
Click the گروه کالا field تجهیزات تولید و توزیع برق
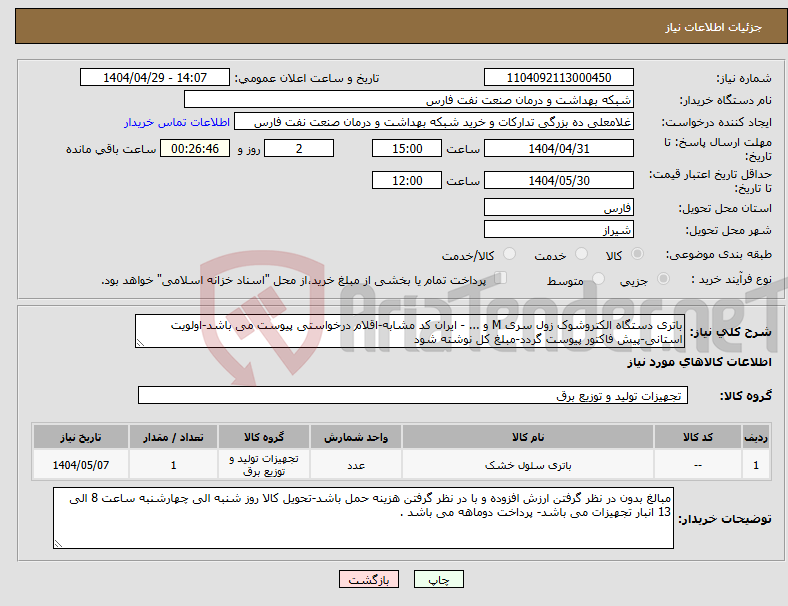413,395
